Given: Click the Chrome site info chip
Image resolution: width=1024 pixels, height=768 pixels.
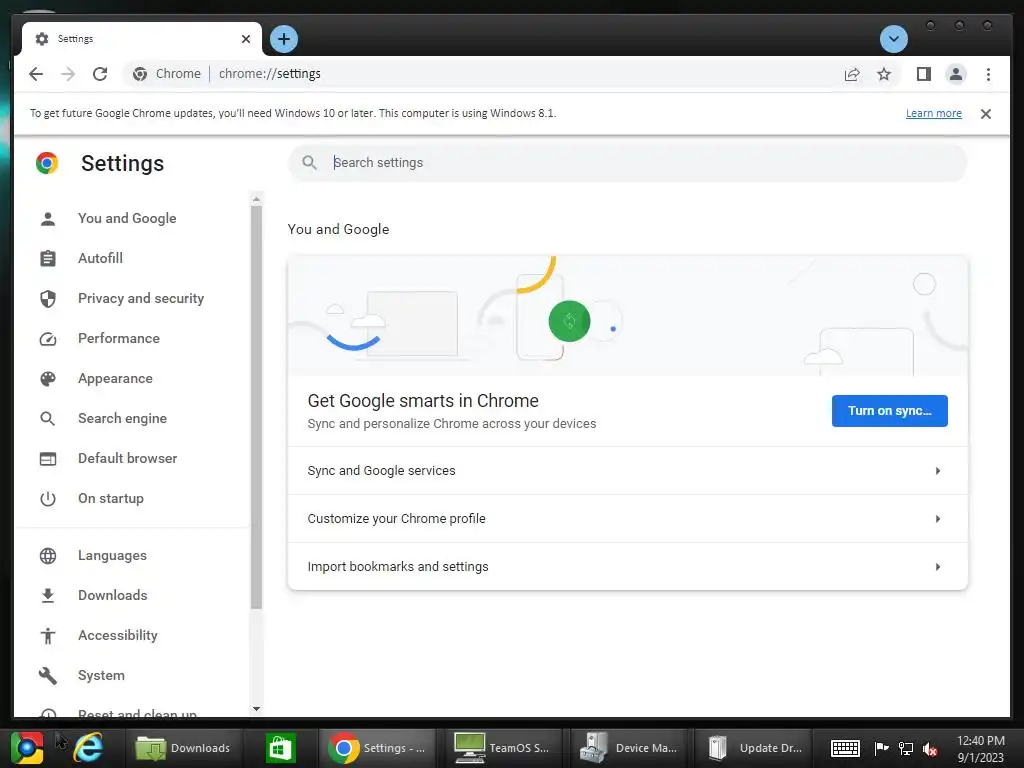Looking at the screenshot, I should pyautogui.click(x=167, y=74).
